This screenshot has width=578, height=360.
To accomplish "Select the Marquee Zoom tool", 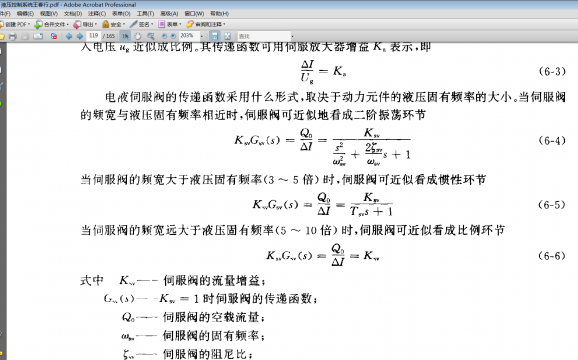I will (150, 36).
